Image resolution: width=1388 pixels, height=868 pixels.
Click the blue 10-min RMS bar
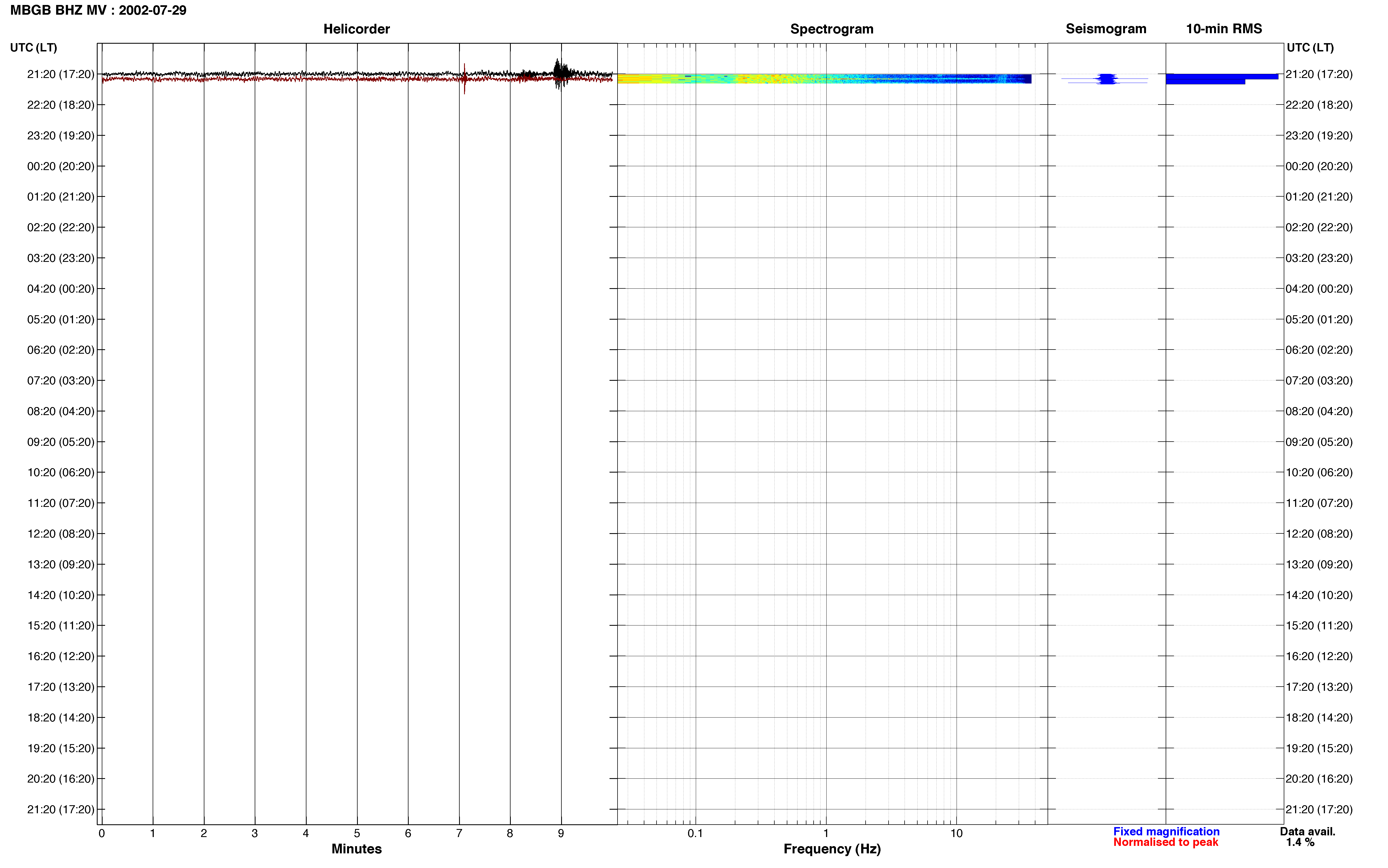coord(1222,79)
